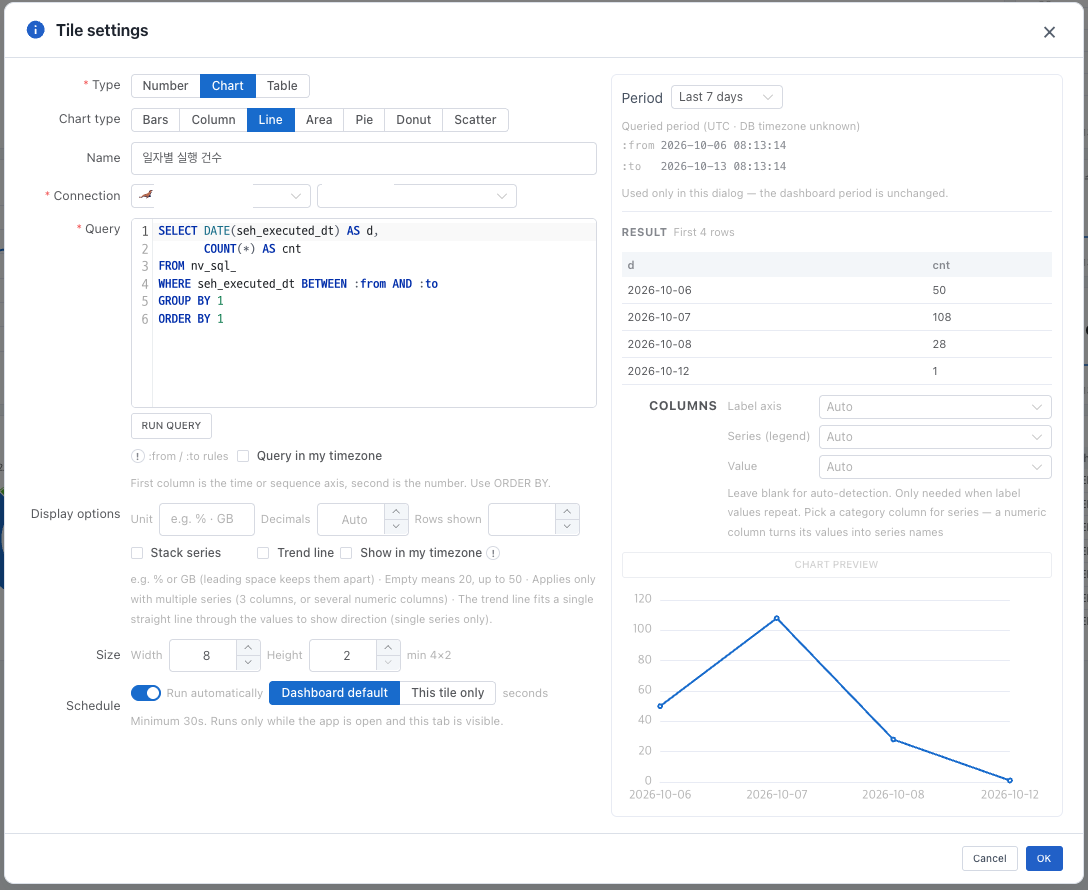Decrease the Decimals value with down arrow

(396, 527)
